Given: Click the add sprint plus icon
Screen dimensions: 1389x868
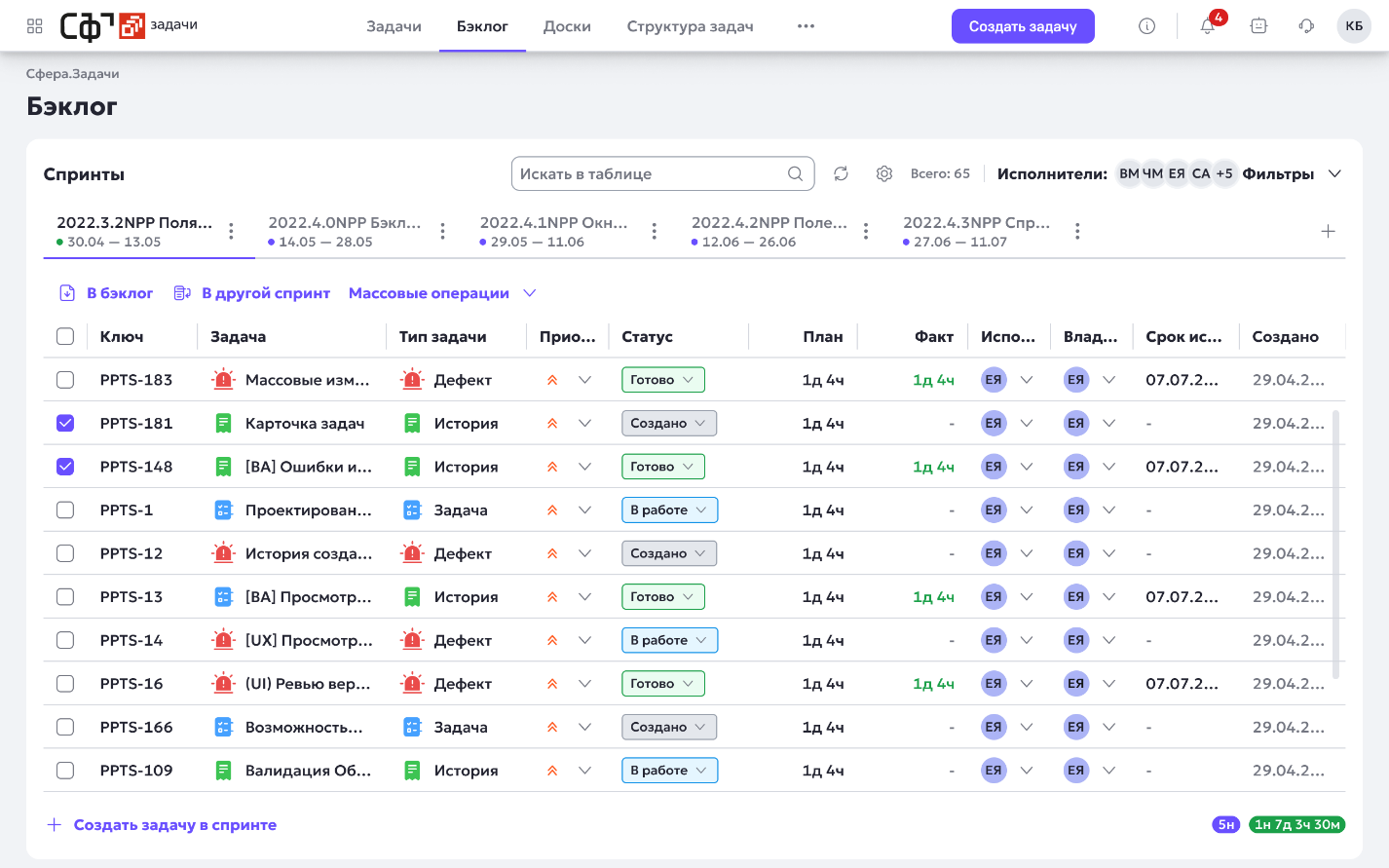Looking at the screenshot, I should point(1328,231).
